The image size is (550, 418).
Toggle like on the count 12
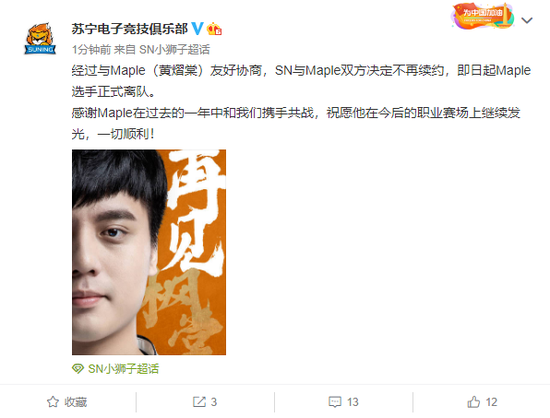click(x=491, y=402)
